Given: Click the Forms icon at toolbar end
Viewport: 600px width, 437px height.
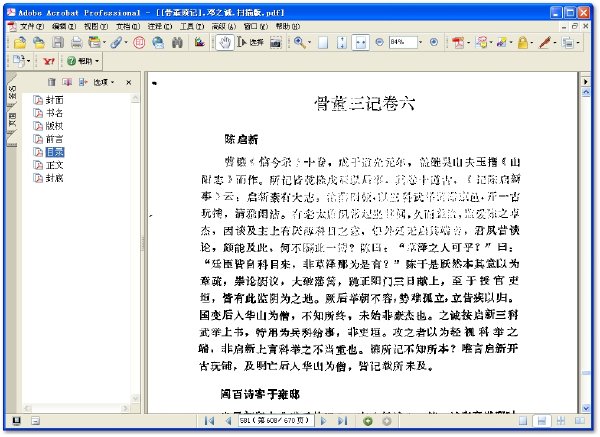Looking at the screenshot, I should pos(568,42).
